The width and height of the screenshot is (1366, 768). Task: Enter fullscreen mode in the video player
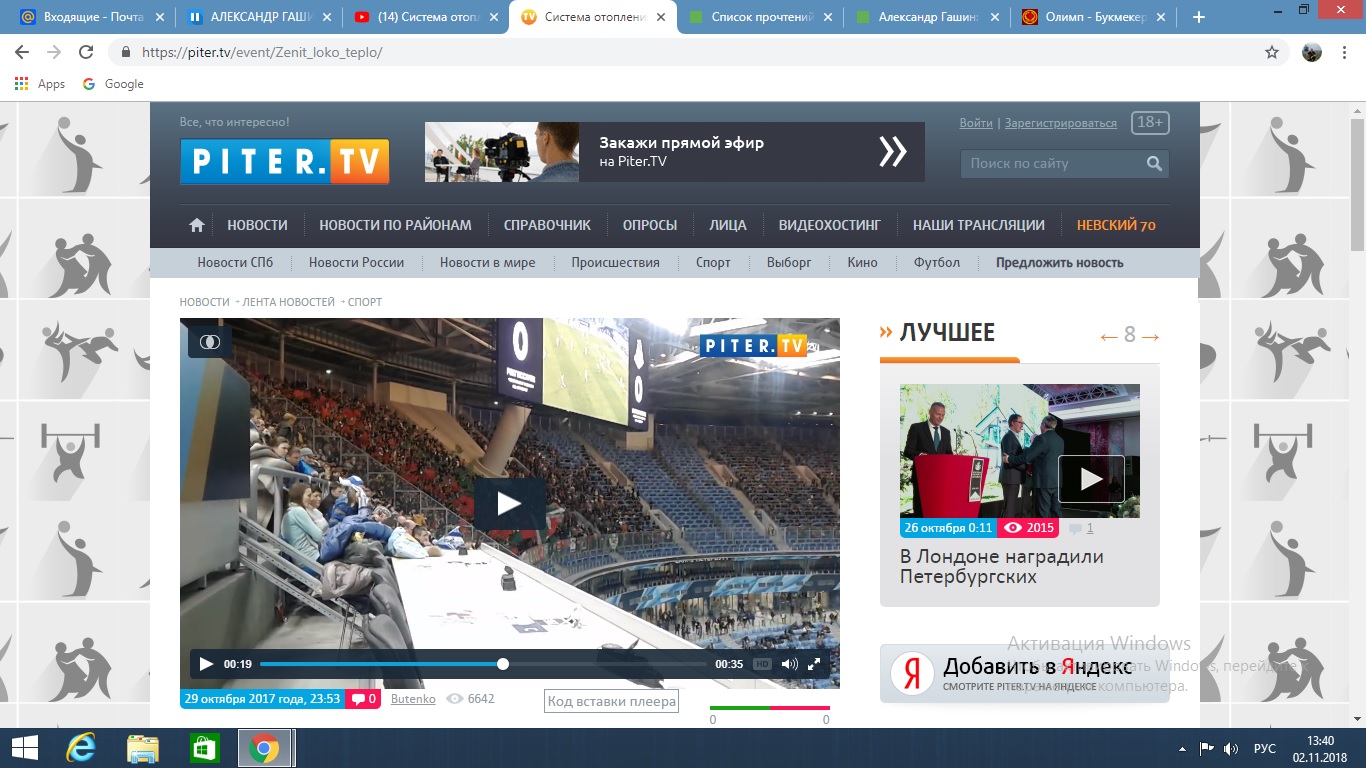[x=814, y=664]
